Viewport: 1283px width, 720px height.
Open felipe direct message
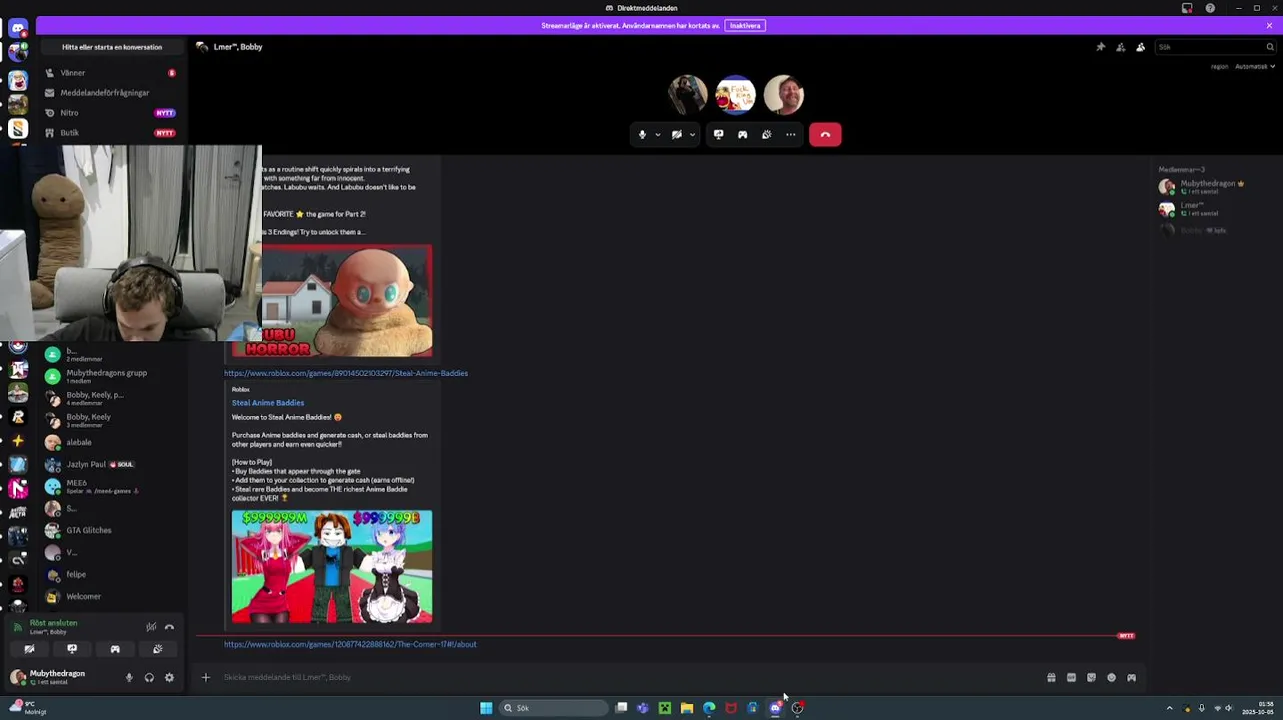(111, 574)
